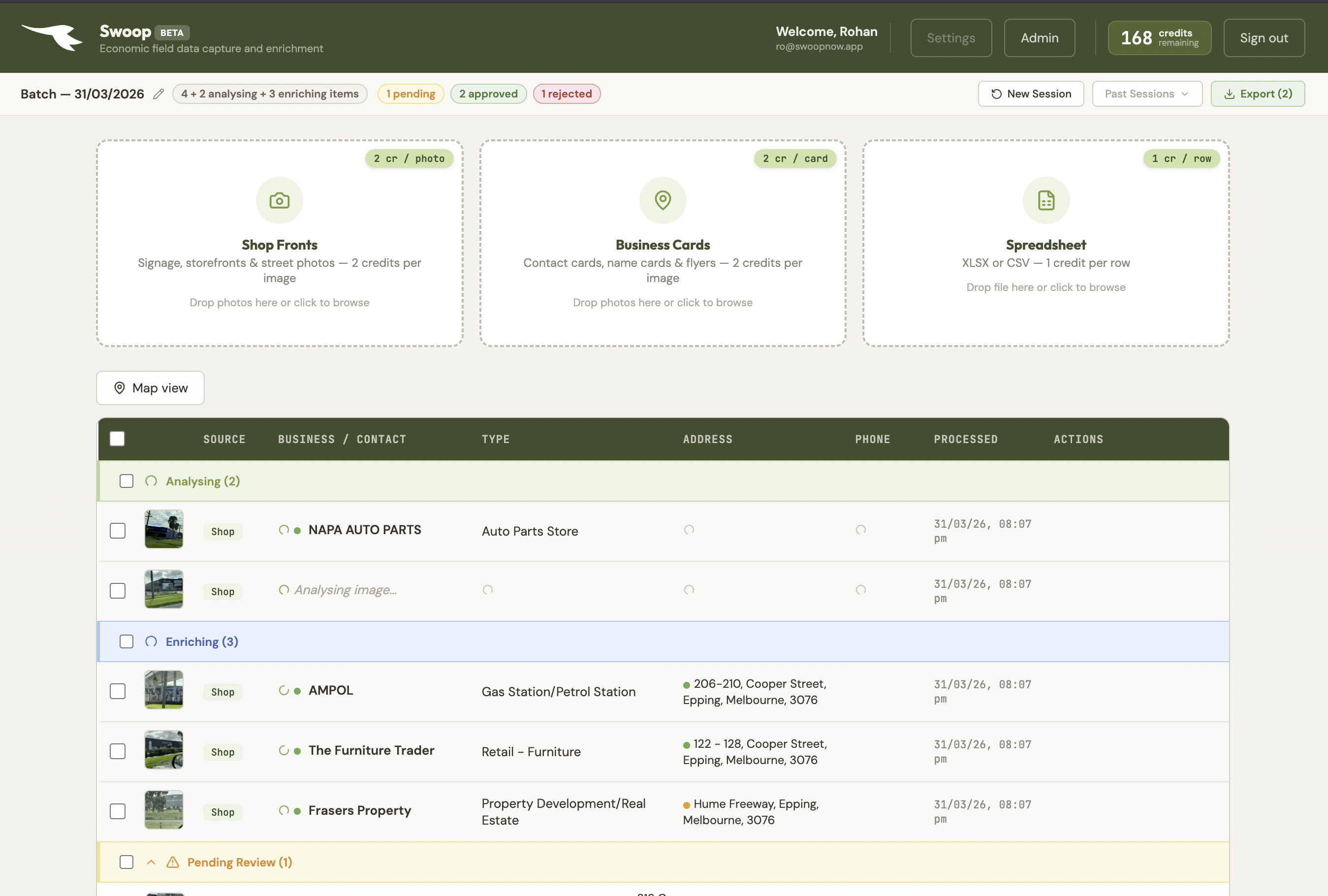The height and width of the screenshot is (896, 1328).
Task: Open the AMPOL shop photo thumbnail
Action: 164,690
